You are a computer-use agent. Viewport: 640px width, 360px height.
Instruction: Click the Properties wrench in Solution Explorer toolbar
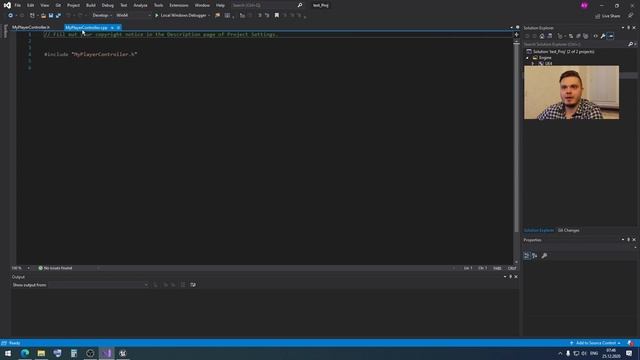[x=603, y=36]
